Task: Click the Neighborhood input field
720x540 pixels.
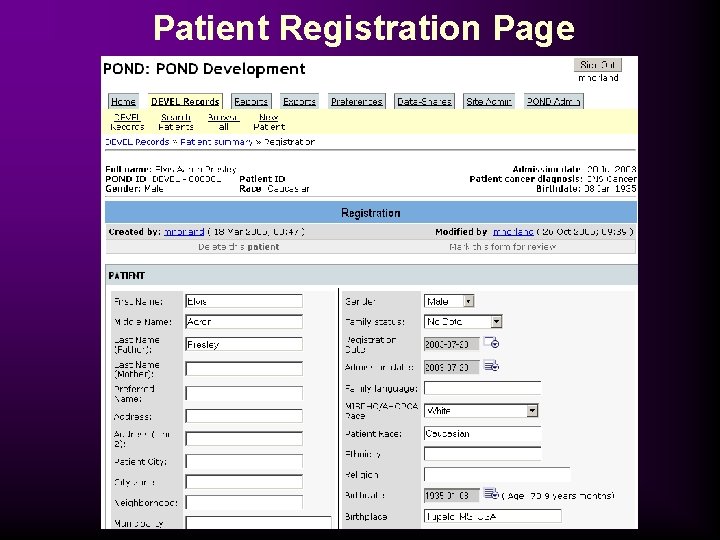Action: click(x=244, y=502)
